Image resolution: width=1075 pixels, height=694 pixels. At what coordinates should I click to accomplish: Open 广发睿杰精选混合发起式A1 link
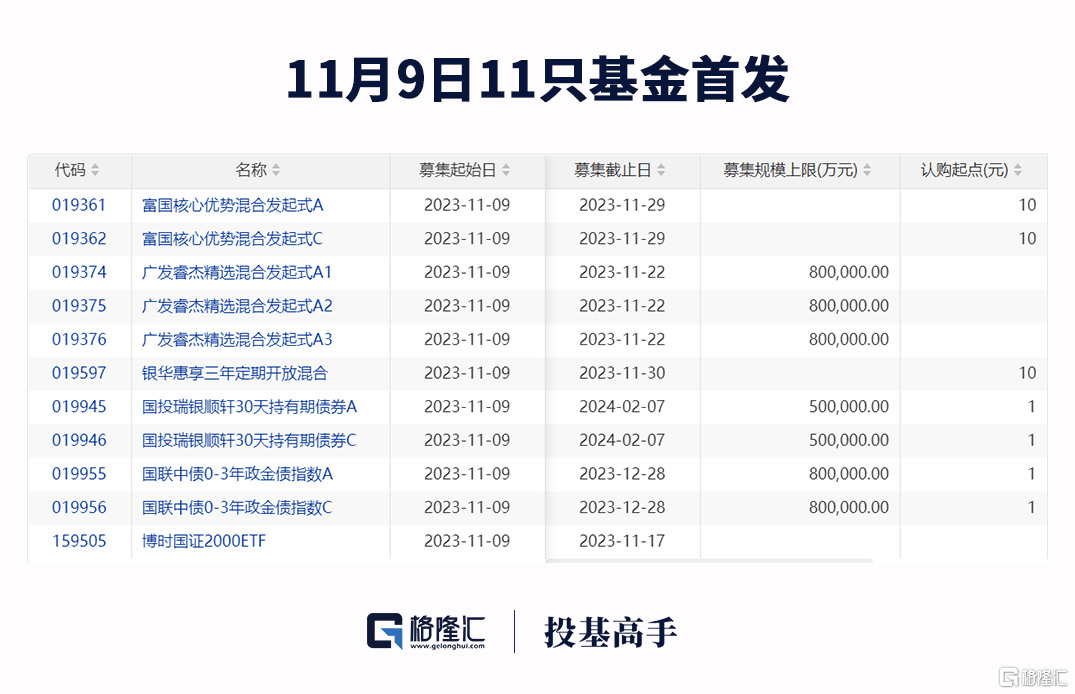coord(237,272)
